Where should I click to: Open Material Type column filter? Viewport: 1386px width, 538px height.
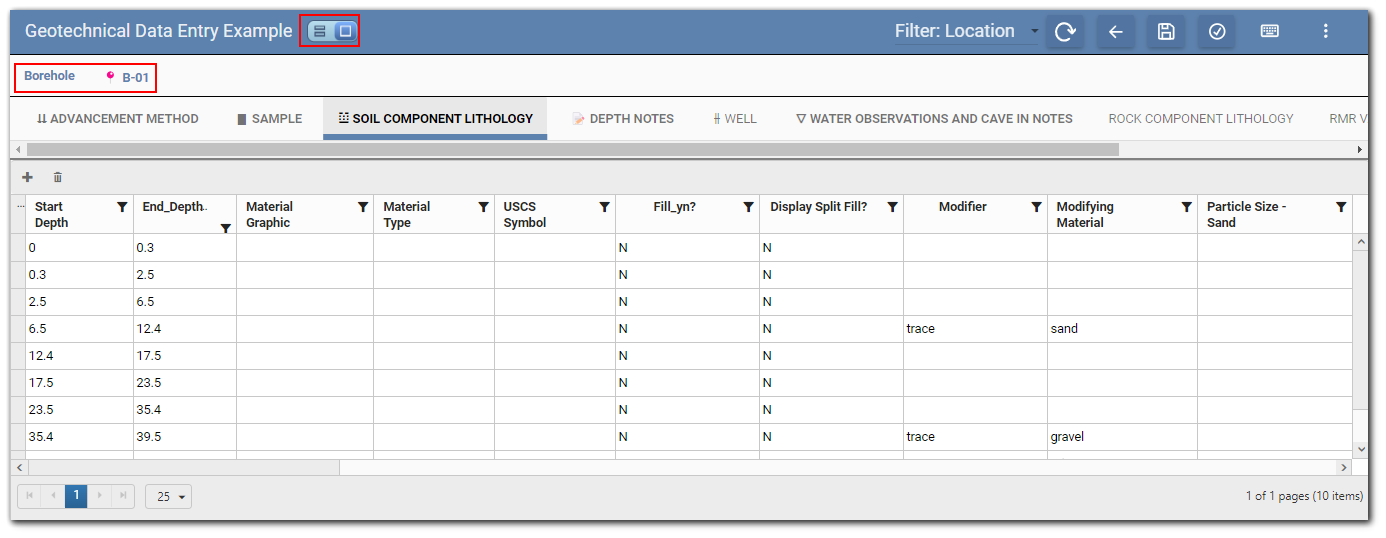click(x=483, y=207)
